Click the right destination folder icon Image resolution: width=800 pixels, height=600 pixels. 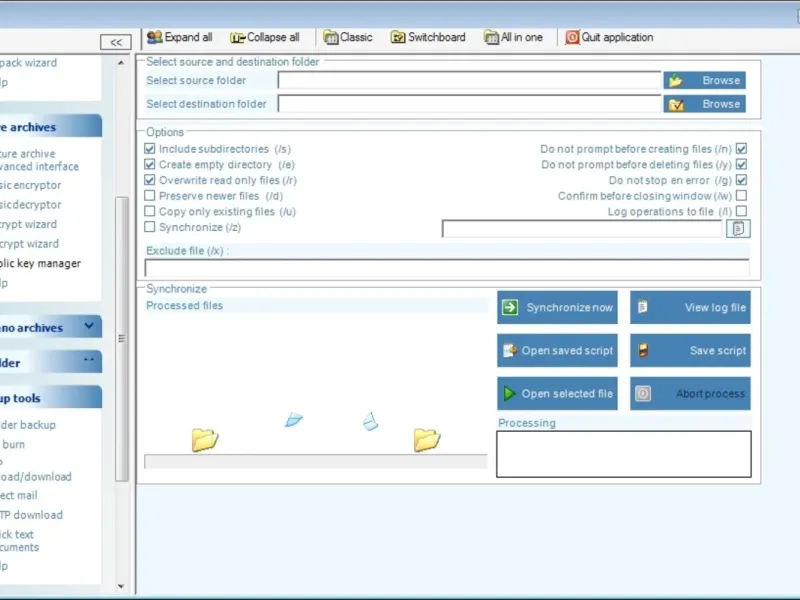[427, 439]
